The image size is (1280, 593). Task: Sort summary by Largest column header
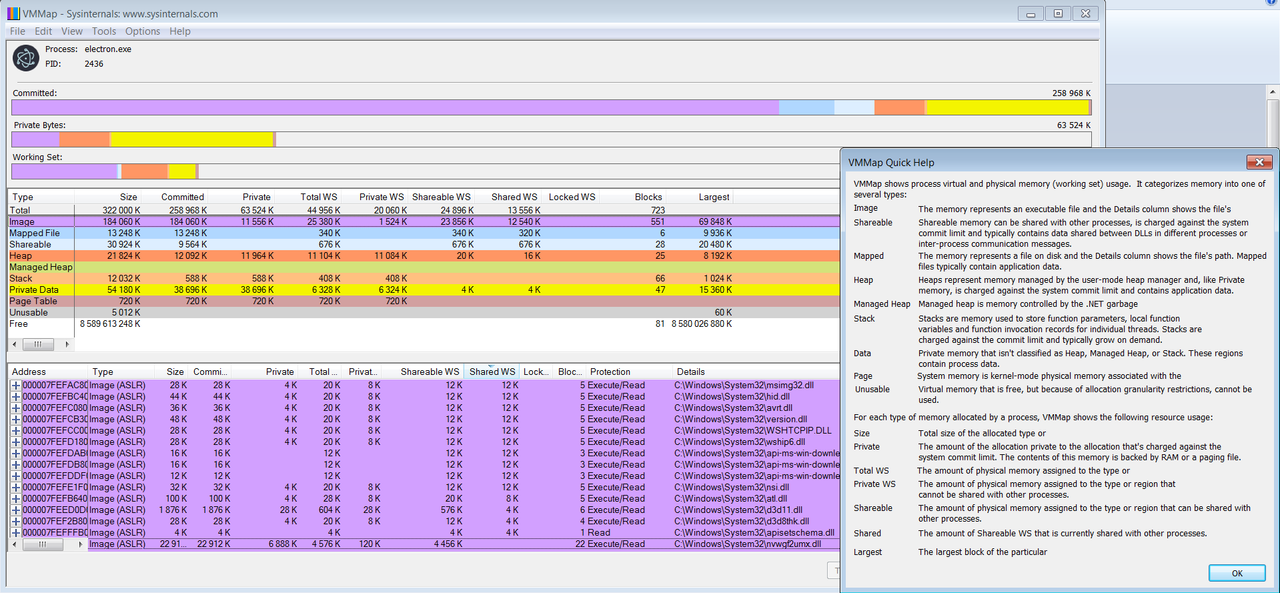tap(714, 197)
